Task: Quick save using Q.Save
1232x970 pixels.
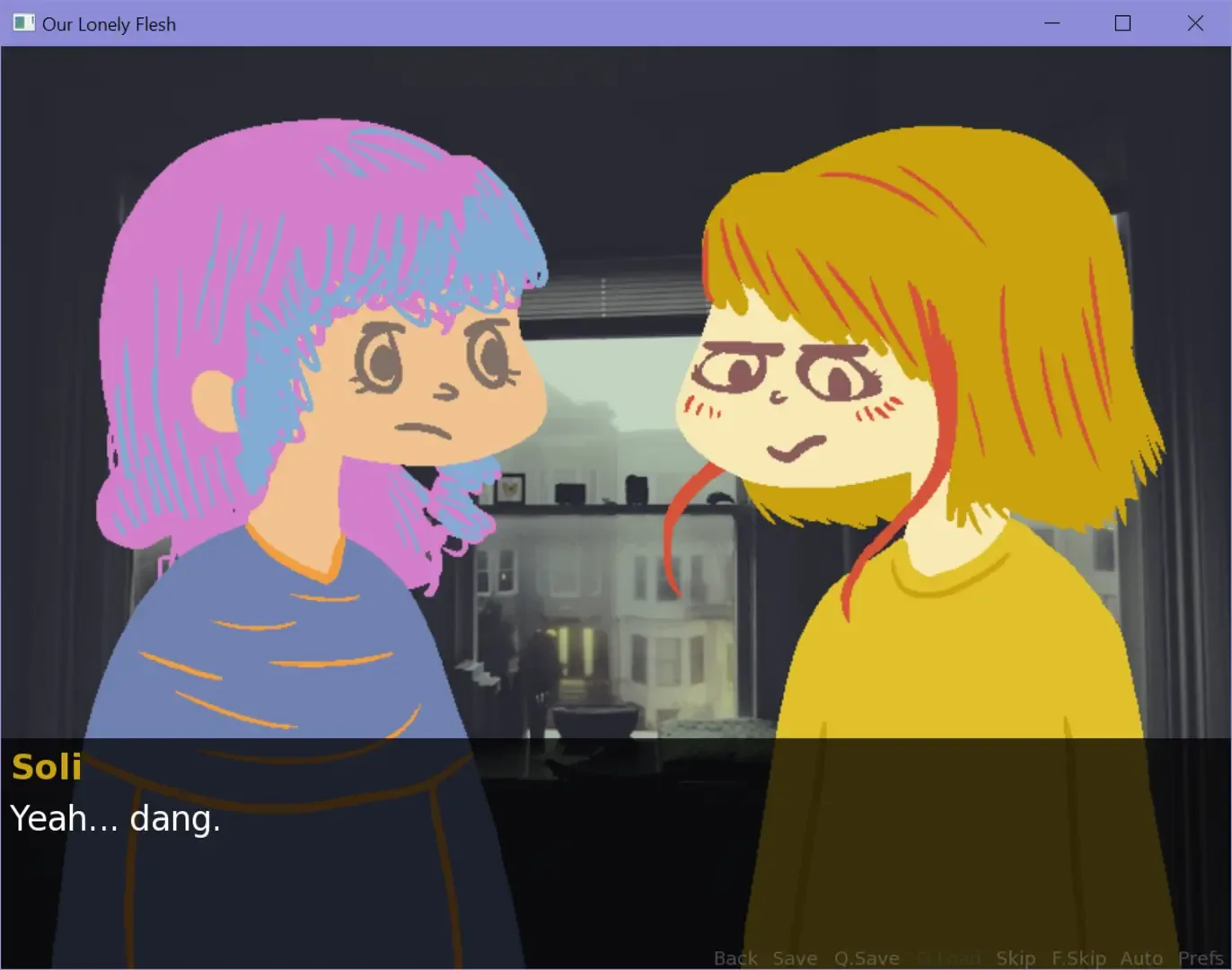Action: click(867, 957)
